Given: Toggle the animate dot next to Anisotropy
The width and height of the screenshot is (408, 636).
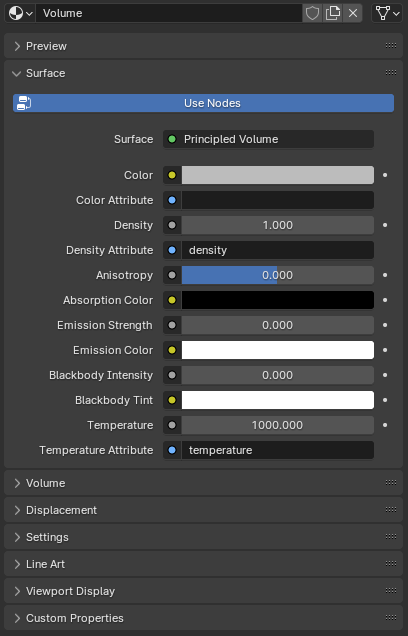Looking at the screenshot, I should tap(385, 275).
